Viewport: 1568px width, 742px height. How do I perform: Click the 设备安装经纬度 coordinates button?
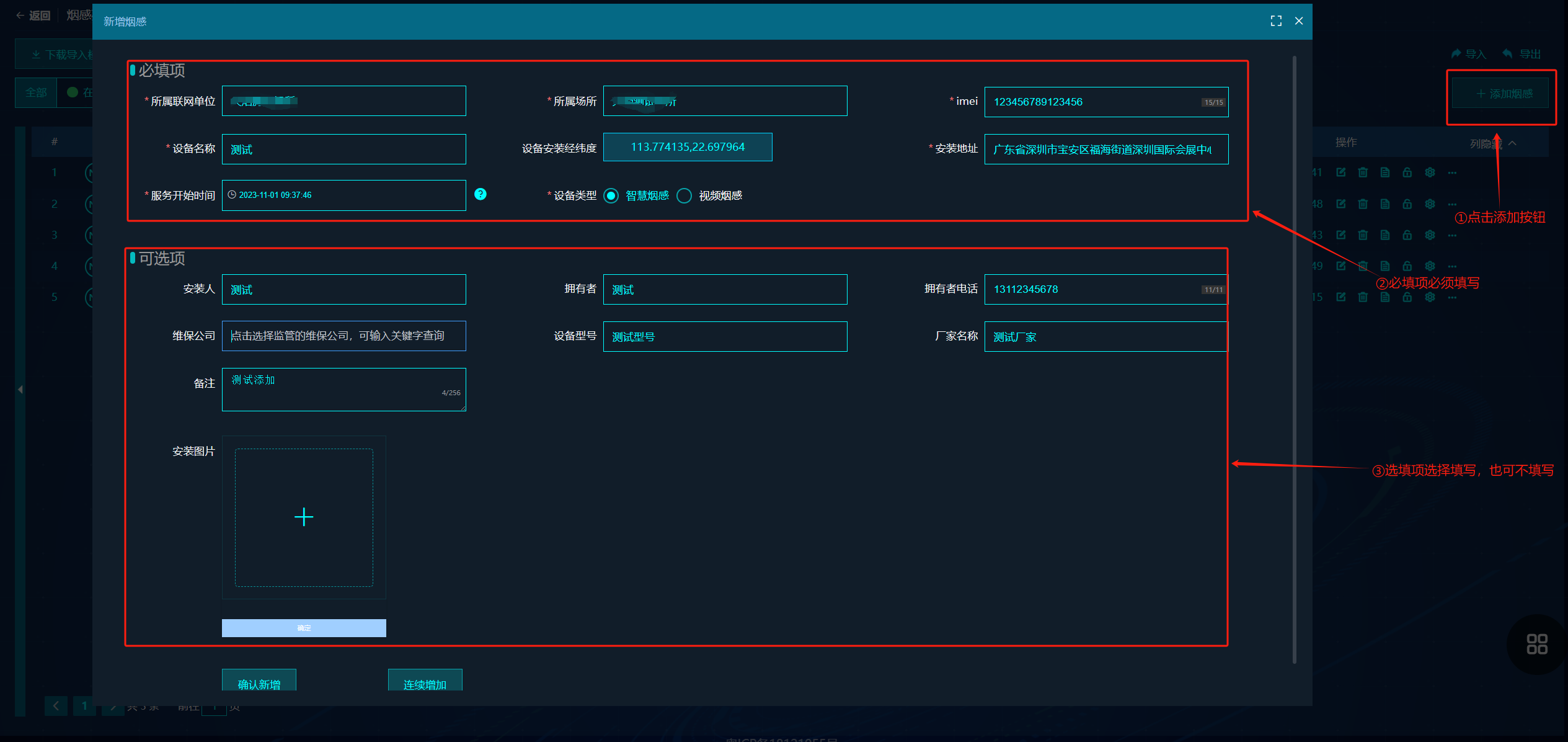(x=688, y=147)
